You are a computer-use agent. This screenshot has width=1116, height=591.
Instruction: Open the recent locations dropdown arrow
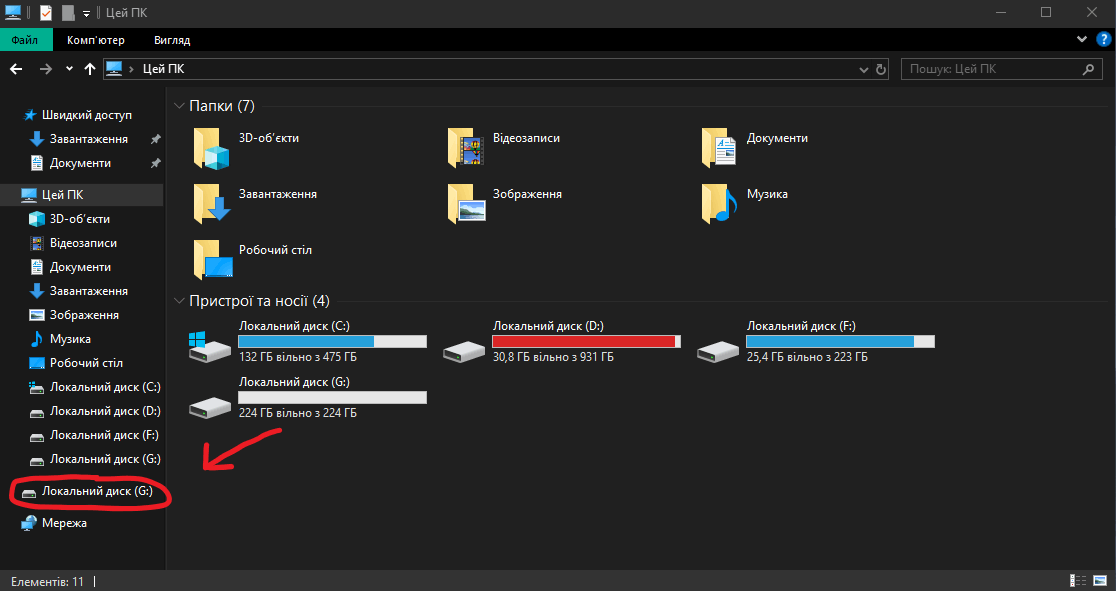click(x=69, y=69)
